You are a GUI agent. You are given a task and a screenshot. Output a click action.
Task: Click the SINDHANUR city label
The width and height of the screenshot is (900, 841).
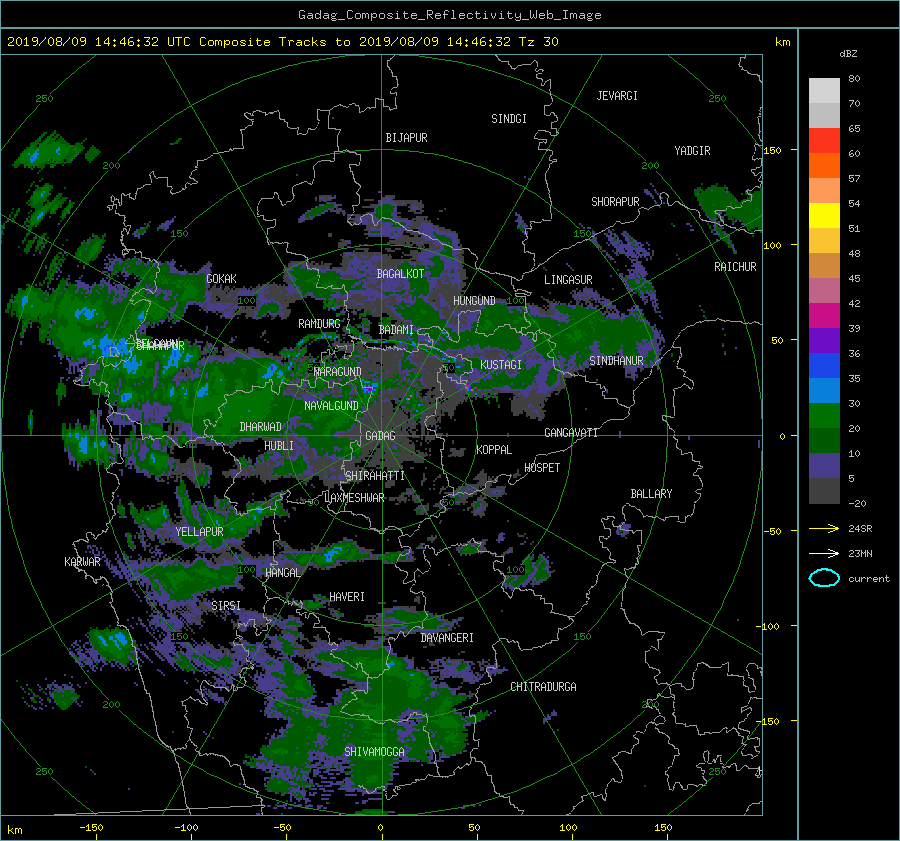pos(616,361)
